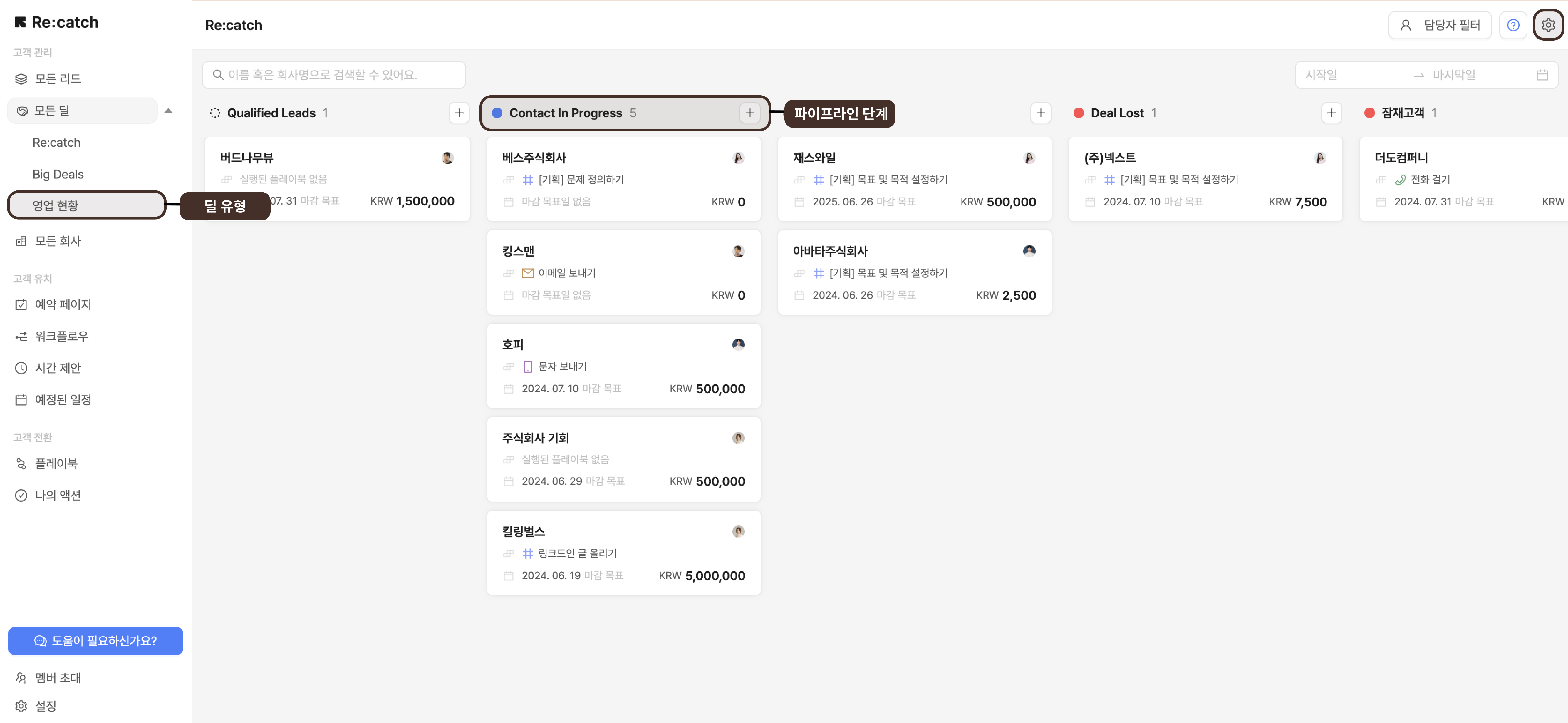1568x723 pixels.
Task: Add a deal to Deal Lost column
Action: click(x=1331, y=113)
